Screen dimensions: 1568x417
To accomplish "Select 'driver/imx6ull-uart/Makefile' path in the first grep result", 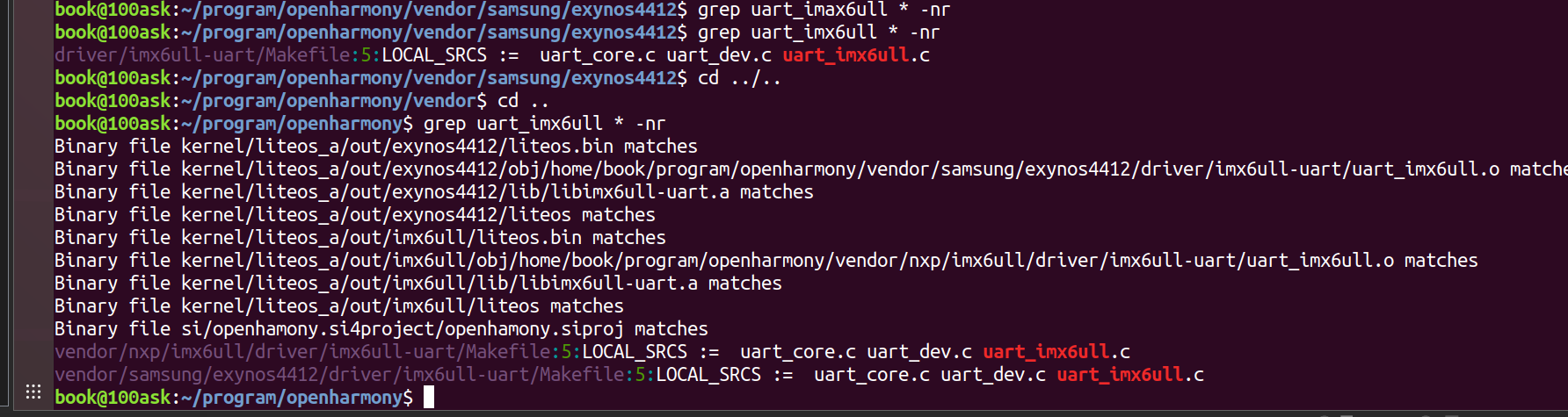I will [202, 55].
